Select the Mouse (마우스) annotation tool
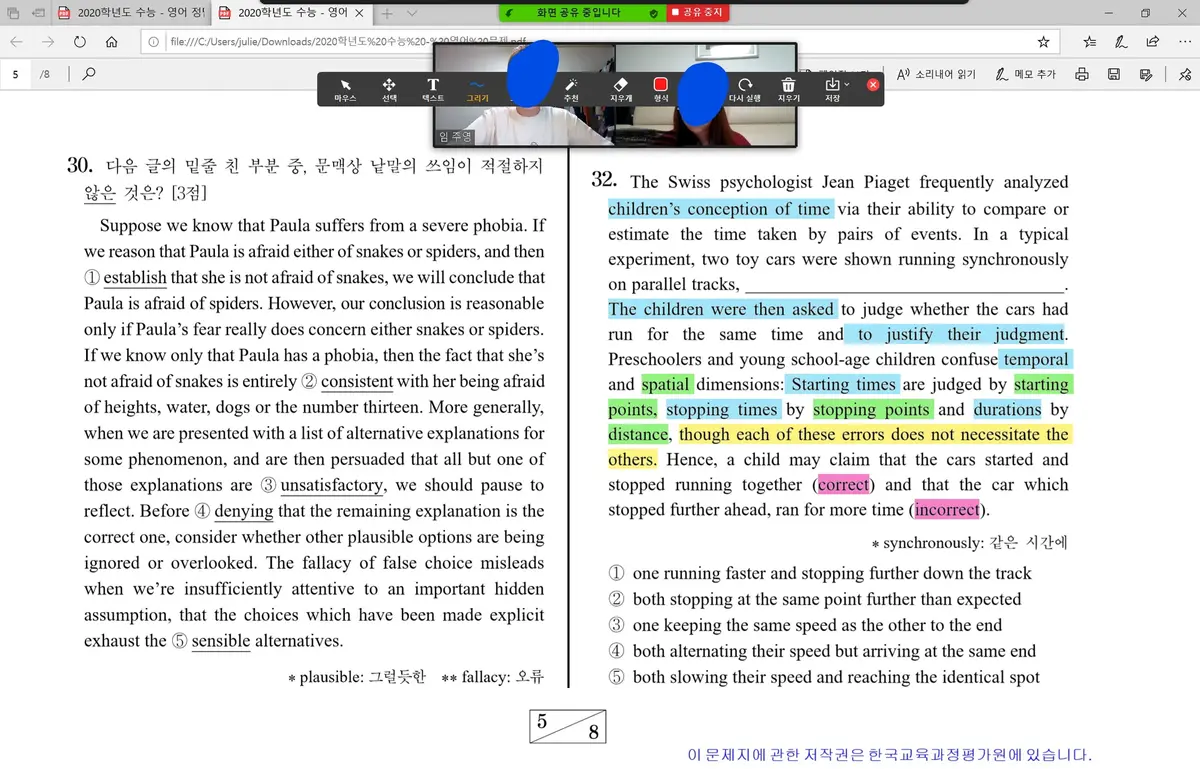The image size is (1200, 769). (x=345, y=89)
